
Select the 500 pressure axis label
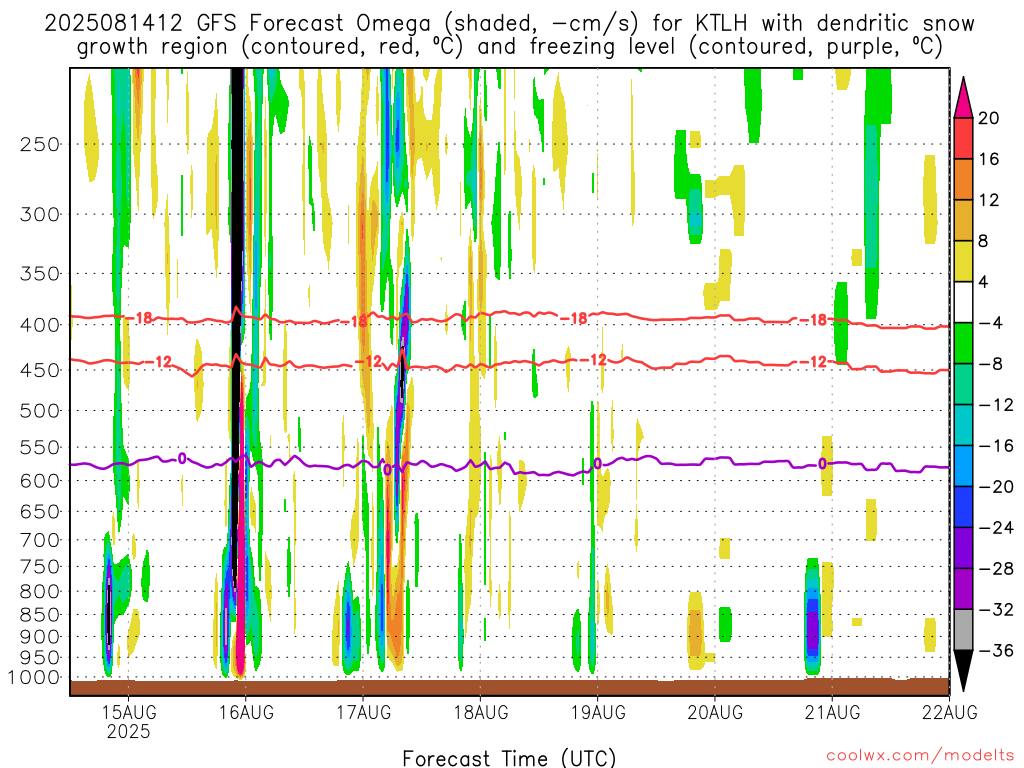pos(40,411)
